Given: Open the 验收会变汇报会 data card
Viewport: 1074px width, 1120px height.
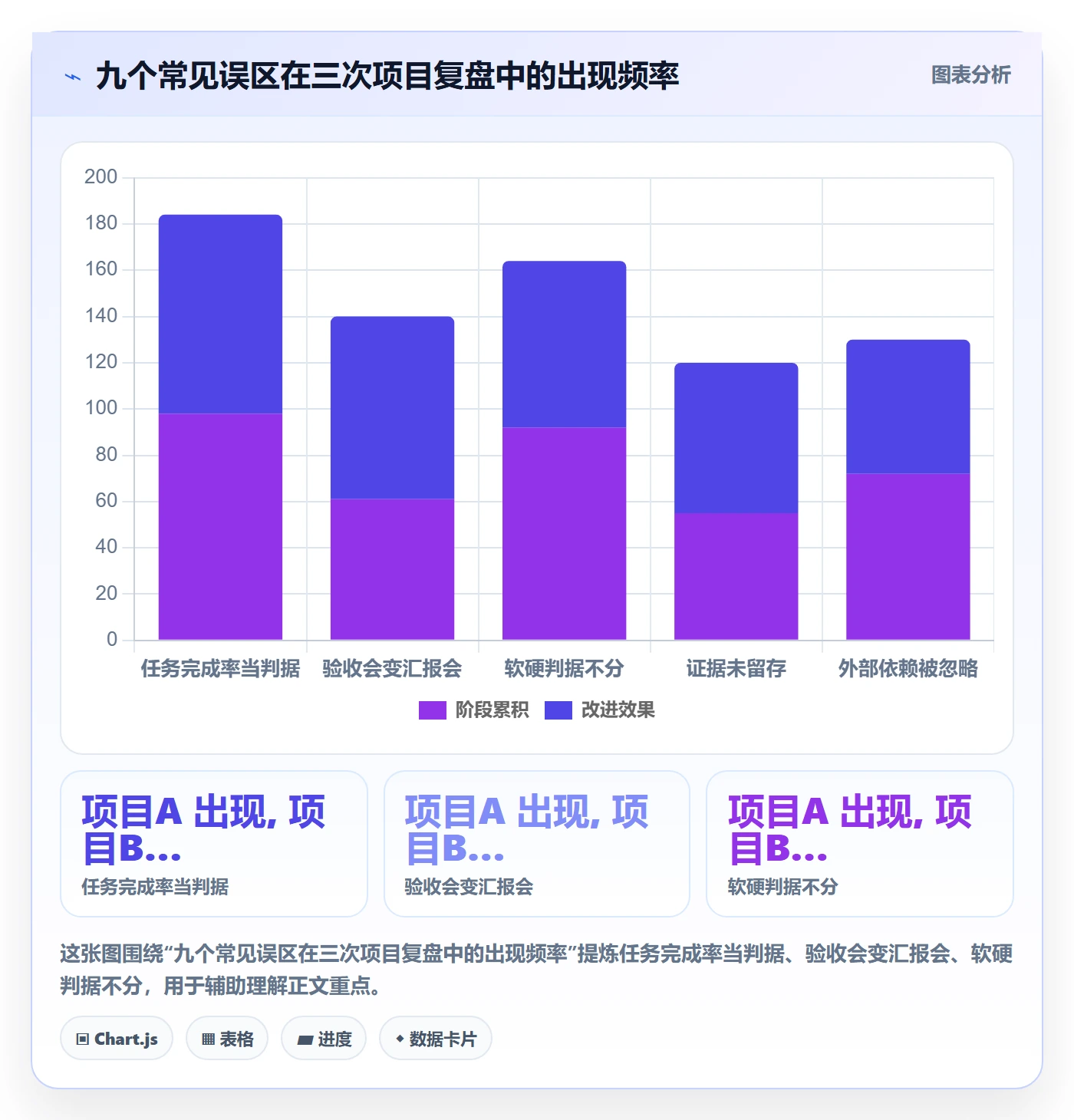Looking at the screenshot, I should point(537,844).
